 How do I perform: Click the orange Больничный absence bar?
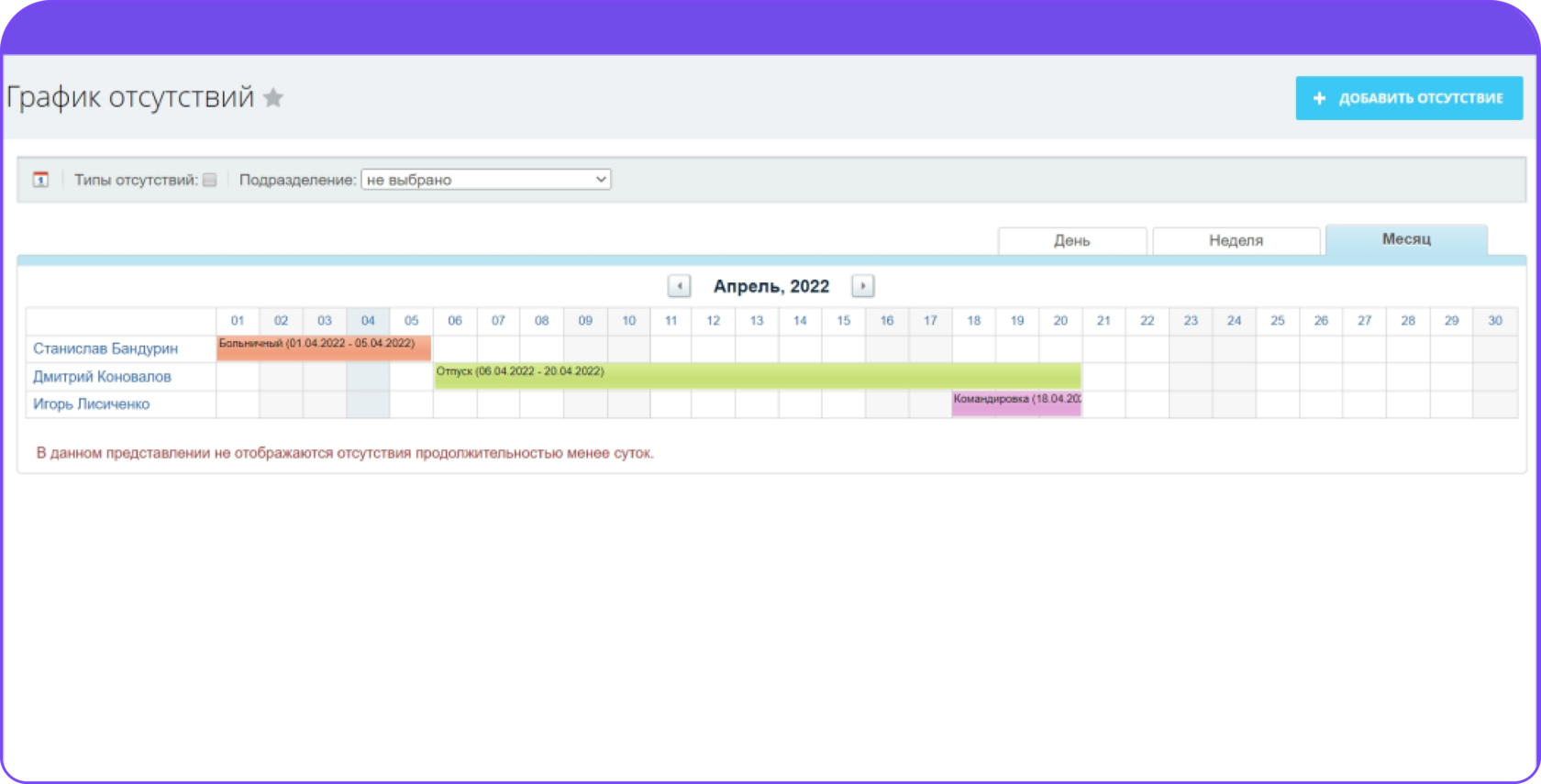coord(324,348)
